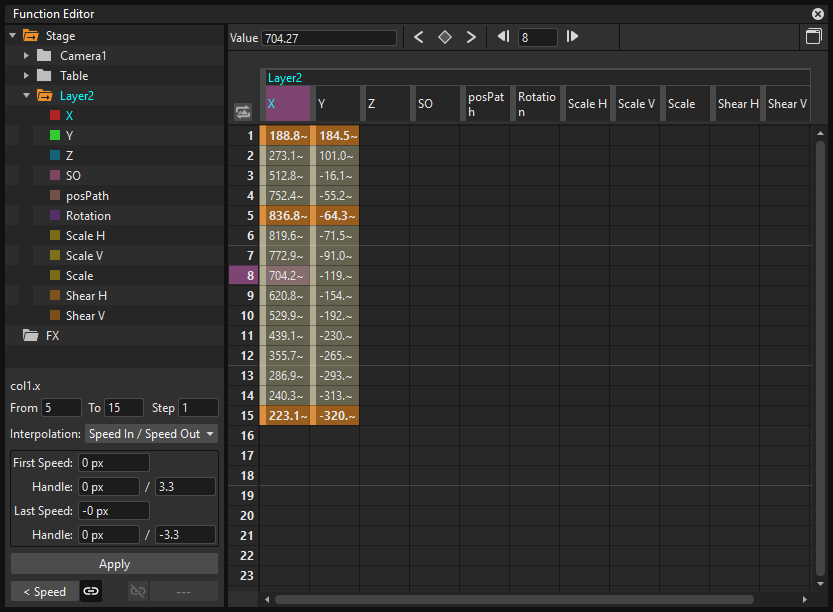
Task: Select X cell 704.2 at frame 8
Action: click(287, 275)
